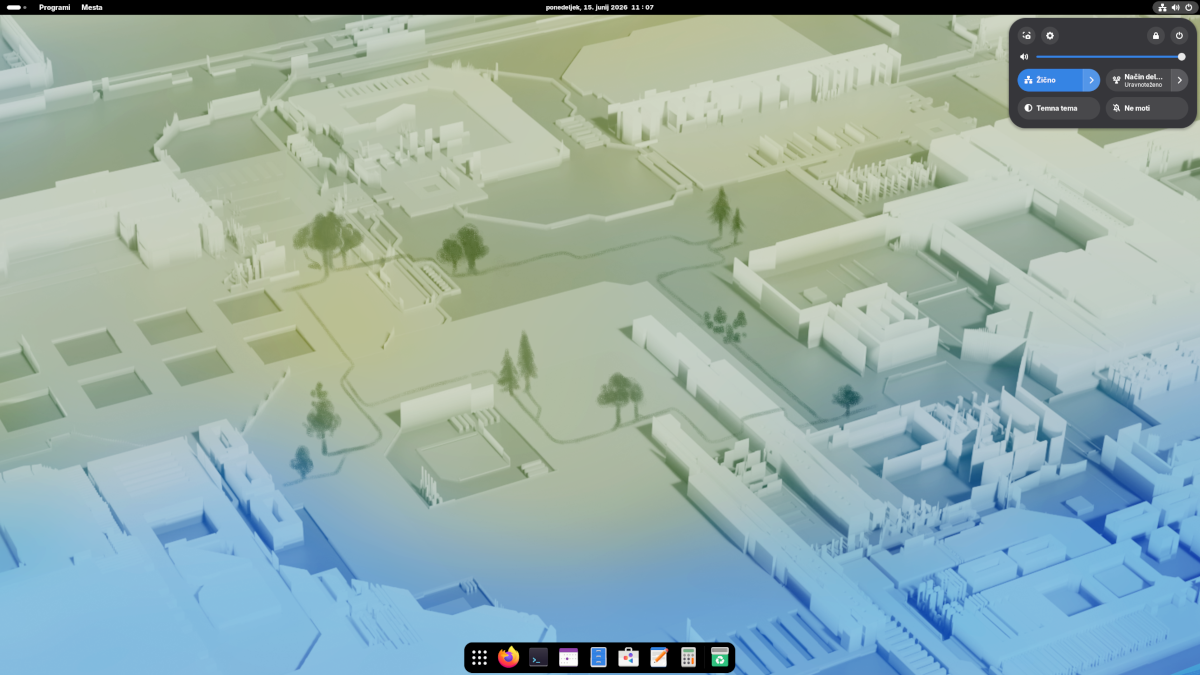Open power off menu in quick settings
Viewport: 1200px width, 675px height.
click(x=1179, y=35)
